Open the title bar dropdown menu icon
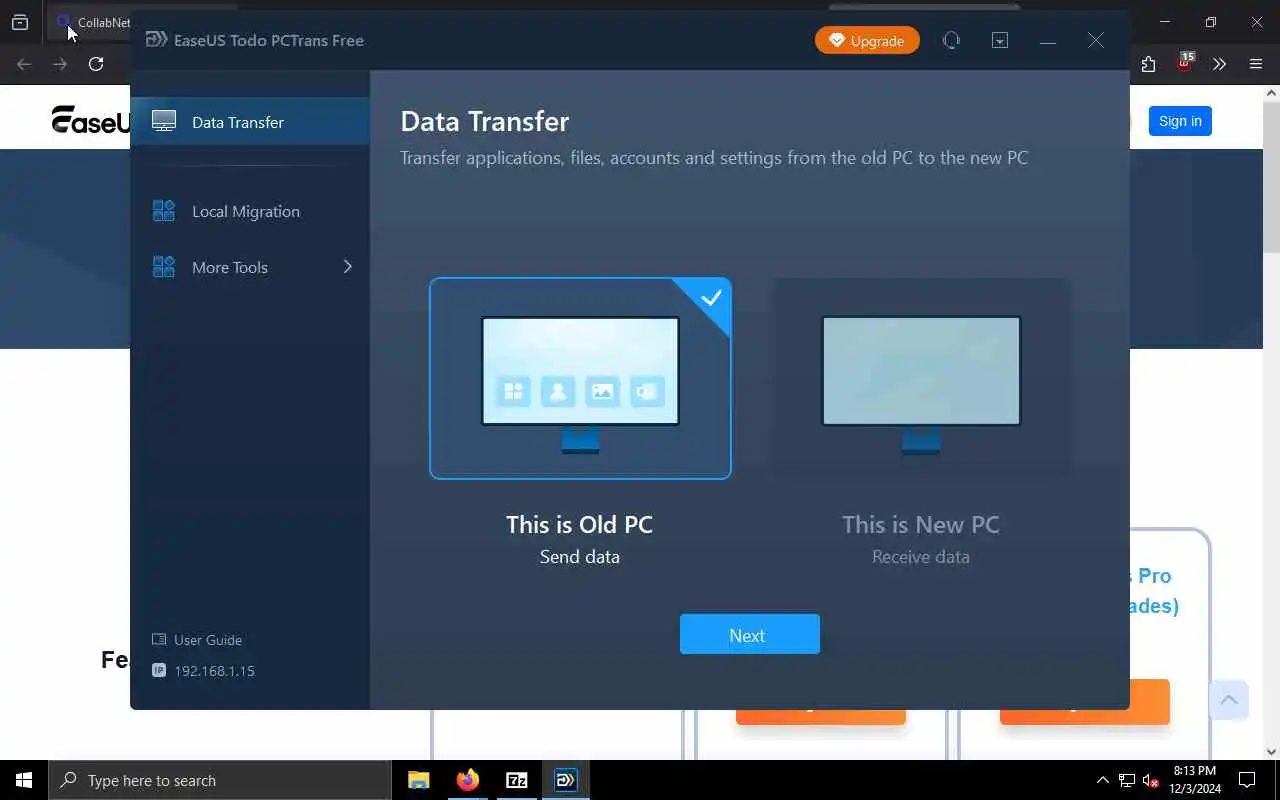 point(1000,40)
